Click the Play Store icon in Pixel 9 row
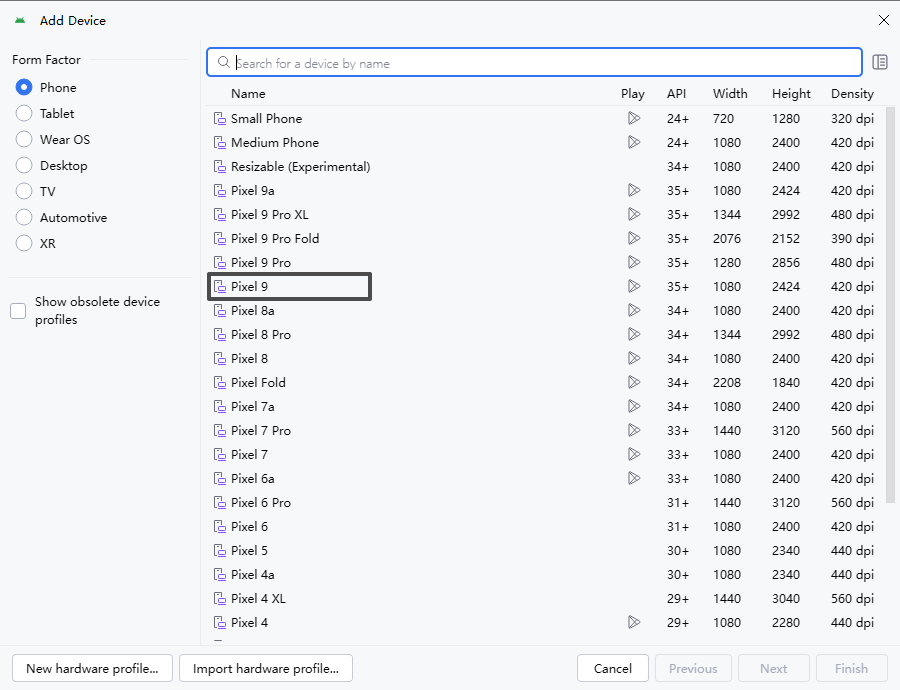This screenshot has height=690, width=900. [634, 286]
